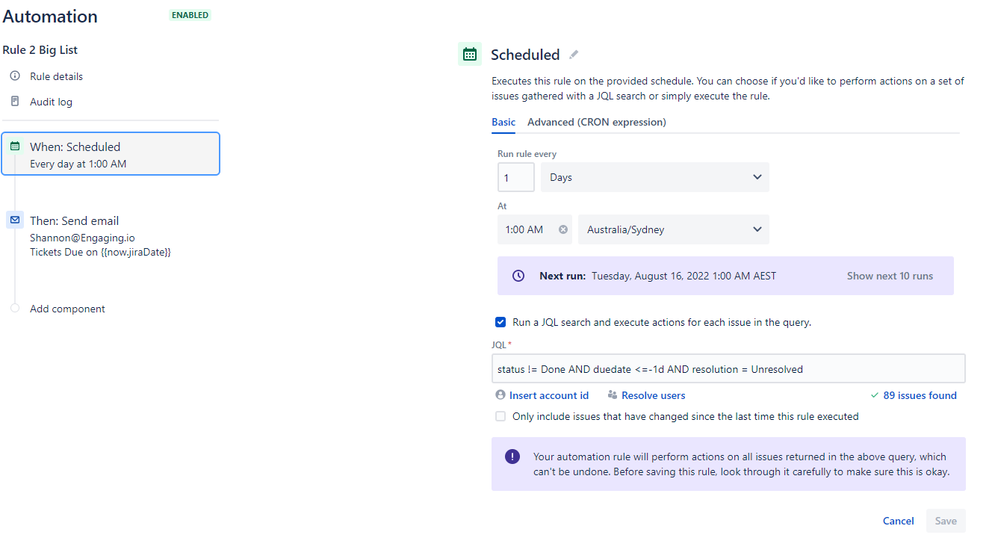Expand the Australia/Sydney timezone dropdown
998x550 pixels.
click(x=673, y=229)
